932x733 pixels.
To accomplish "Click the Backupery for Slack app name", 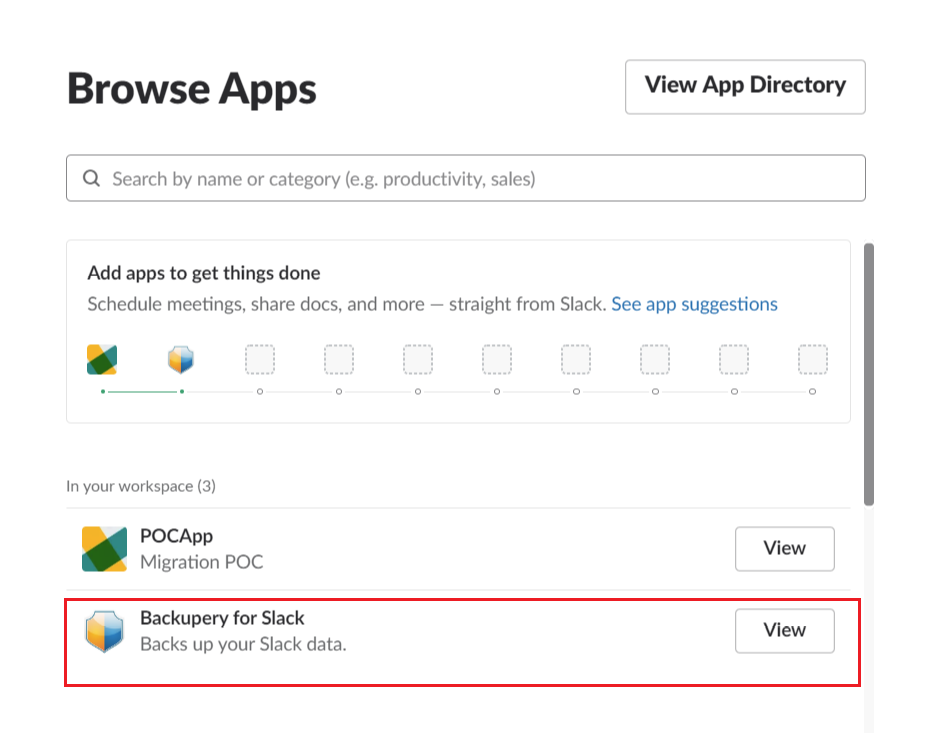I will [222, 618].
